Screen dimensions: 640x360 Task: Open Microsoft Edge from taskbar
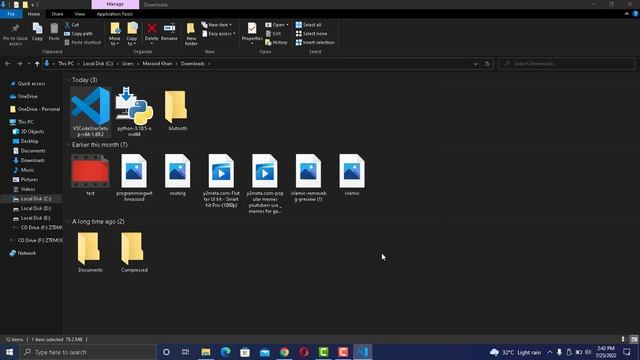pos(225,352)
